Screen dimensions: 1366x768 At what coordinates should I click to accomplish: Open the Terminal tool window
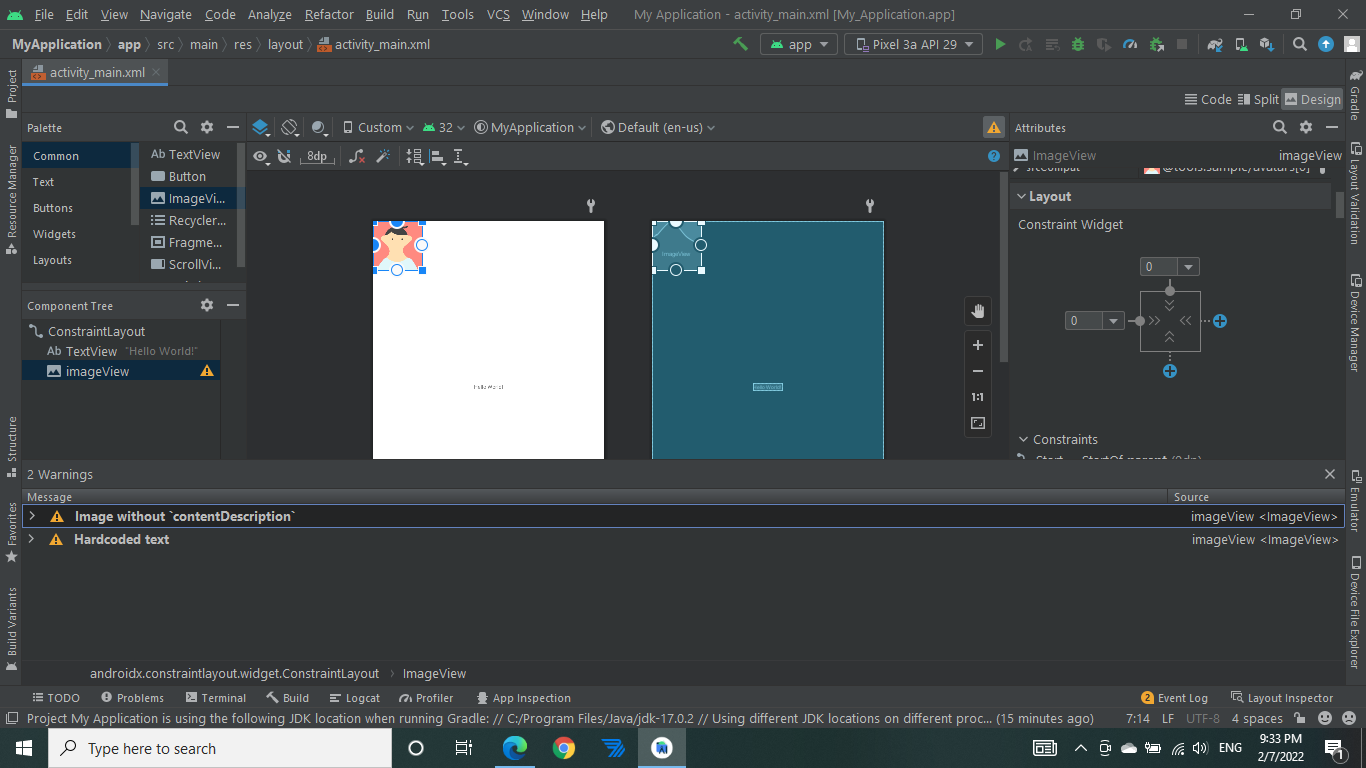[215, 698]
